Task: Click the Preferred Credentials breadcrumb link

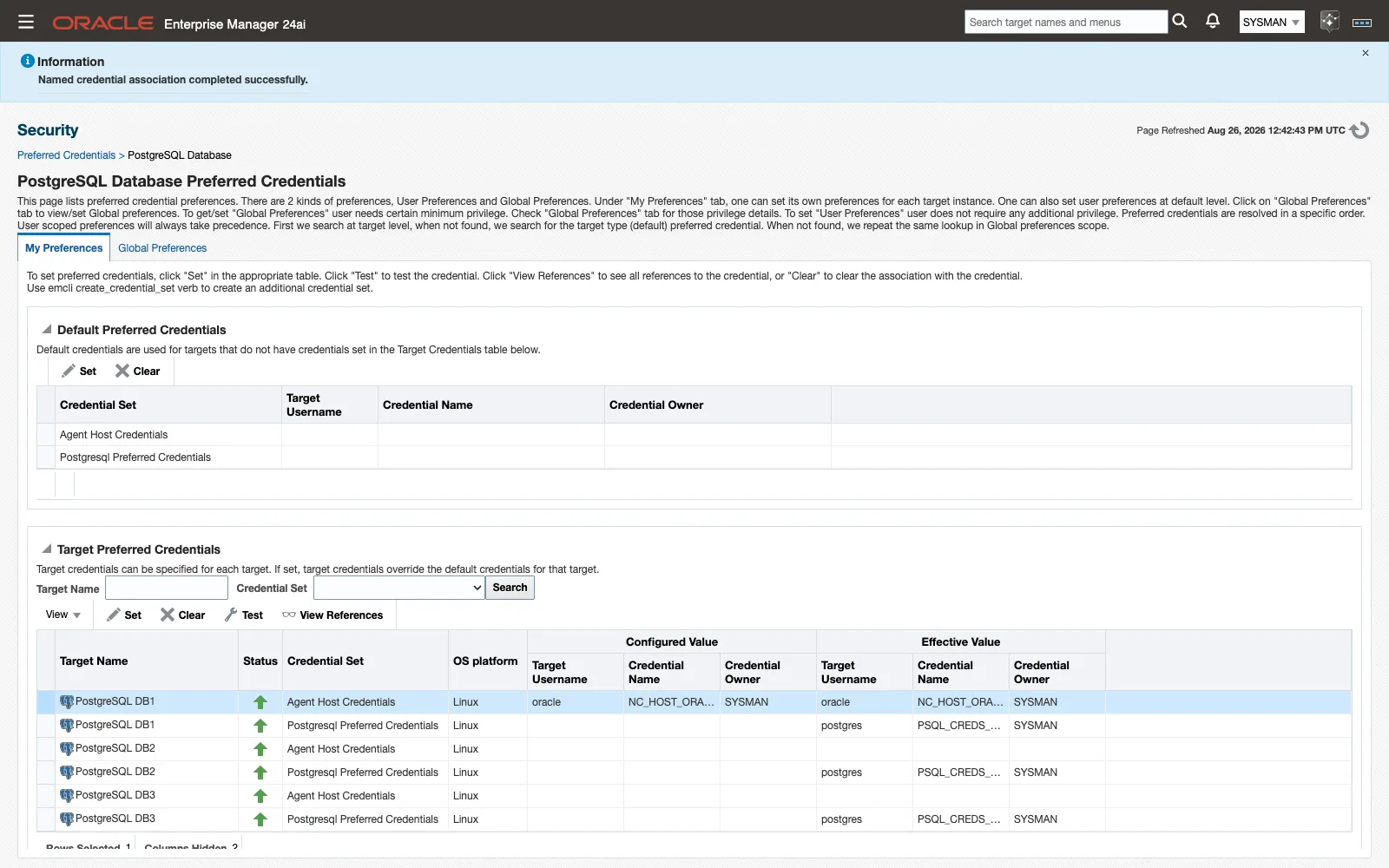Action: tap(66, 155)
